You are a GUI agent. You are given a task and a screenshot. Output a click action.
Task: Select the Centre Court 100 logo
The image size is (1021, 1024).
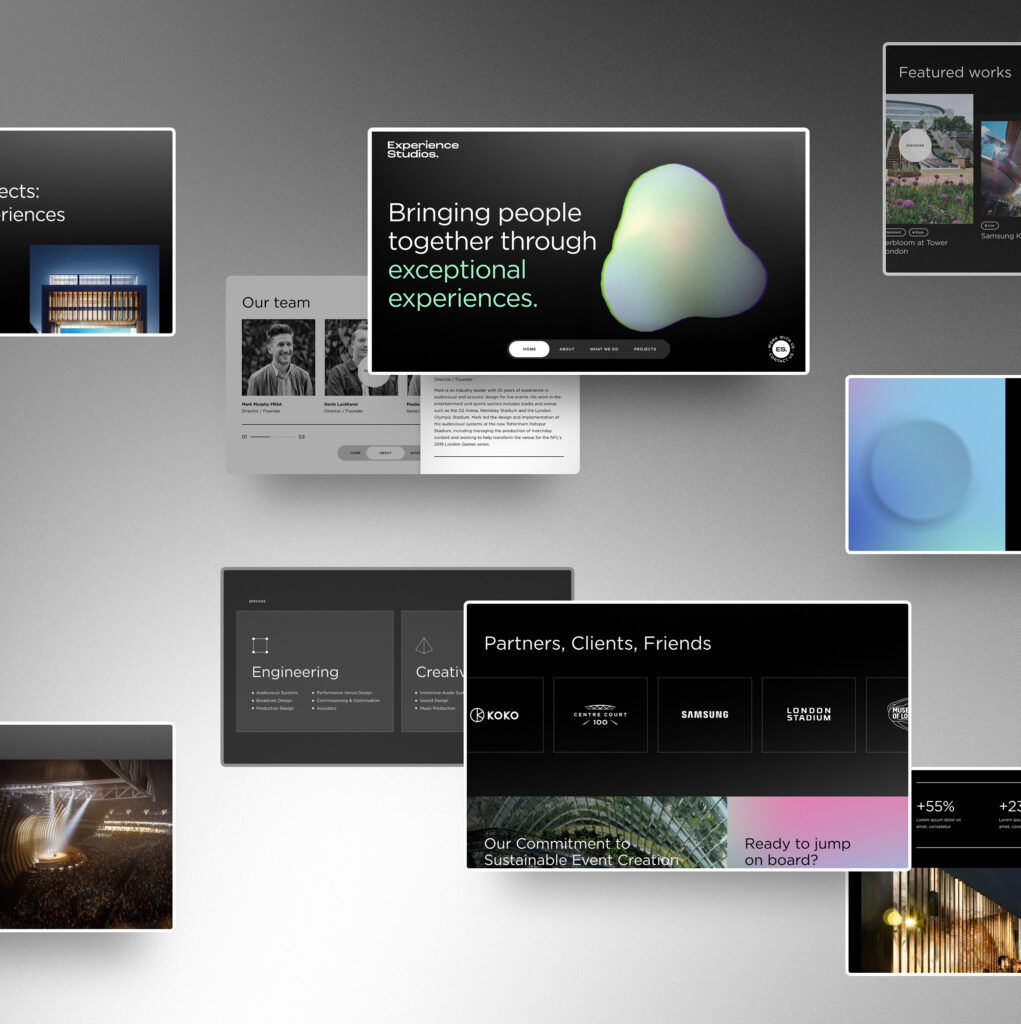click(600, 715)
